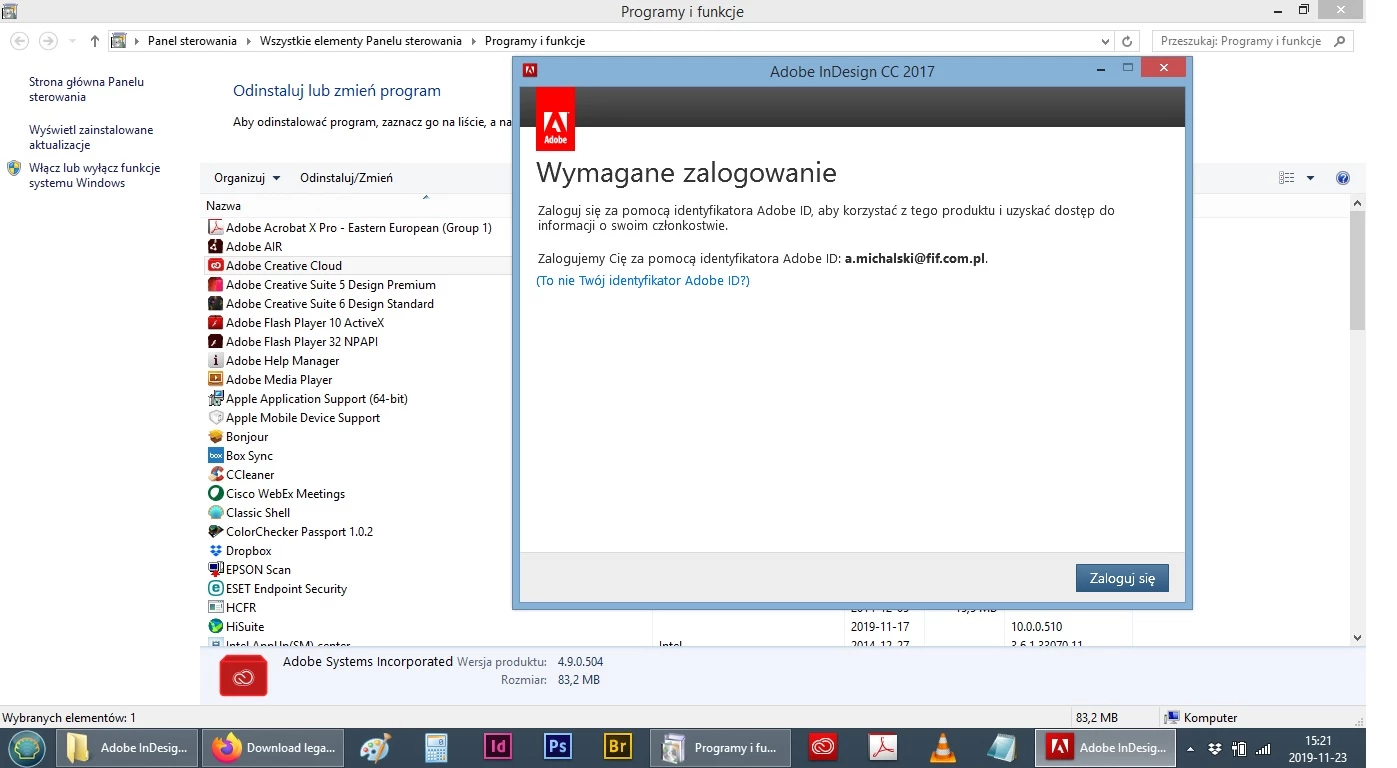Open the Windows Start button

click(26, 747)
